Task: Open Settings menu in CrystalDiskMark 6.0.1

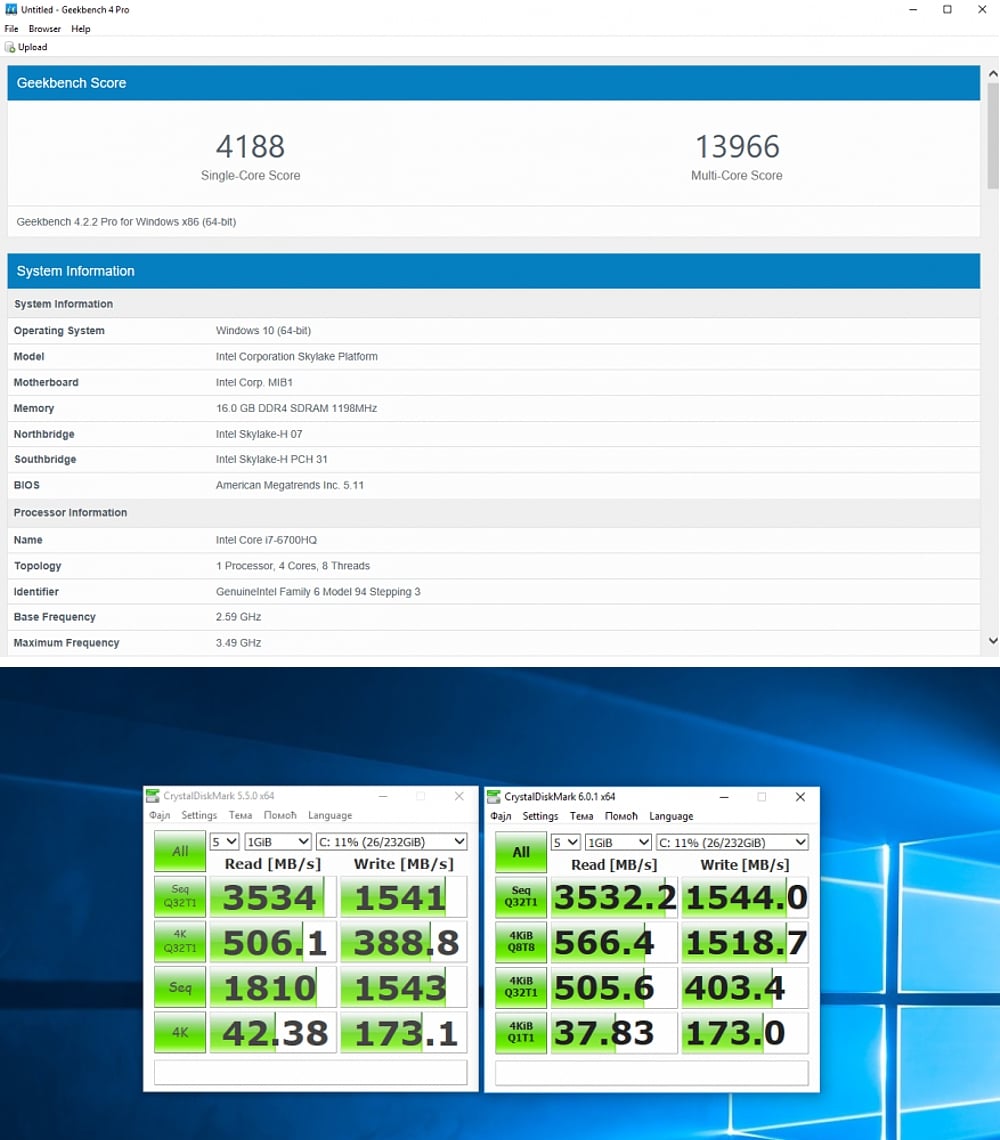Action: (x=540, y=816)
